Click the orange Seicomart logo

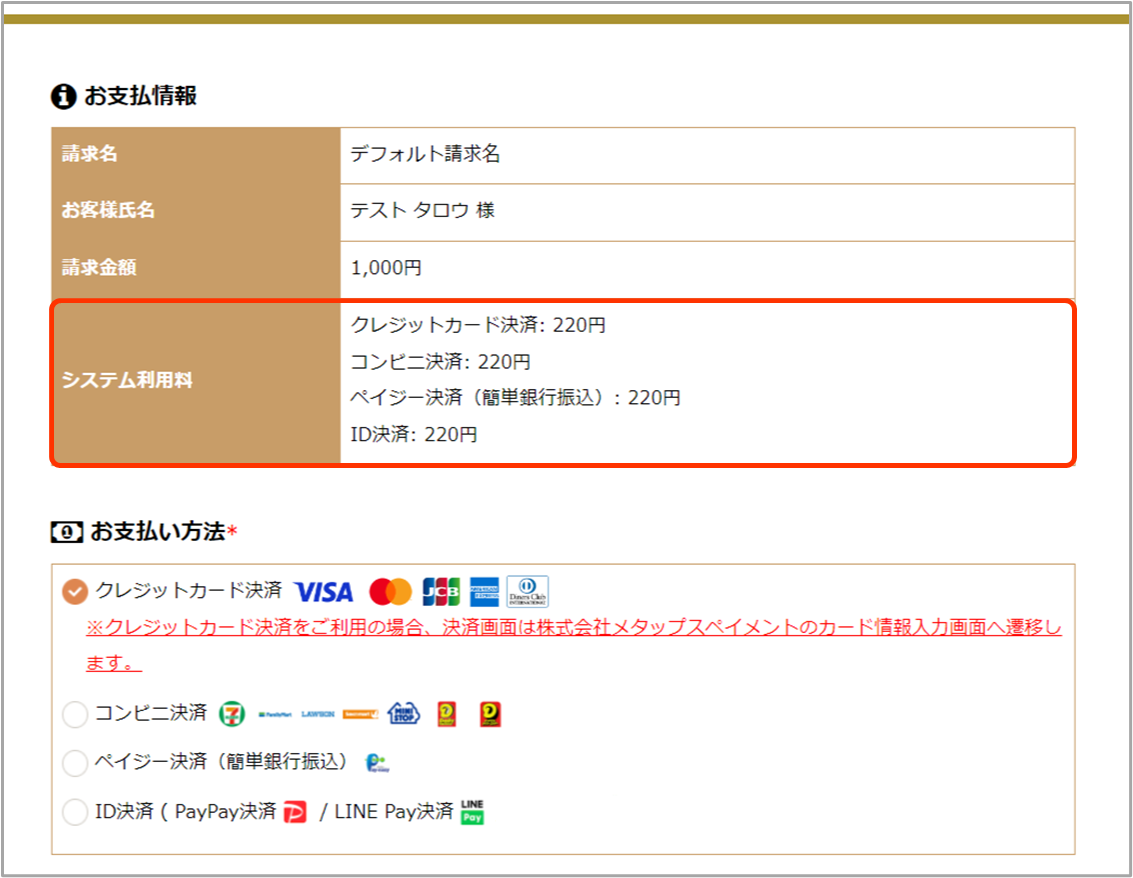click(x=360, y=714)
